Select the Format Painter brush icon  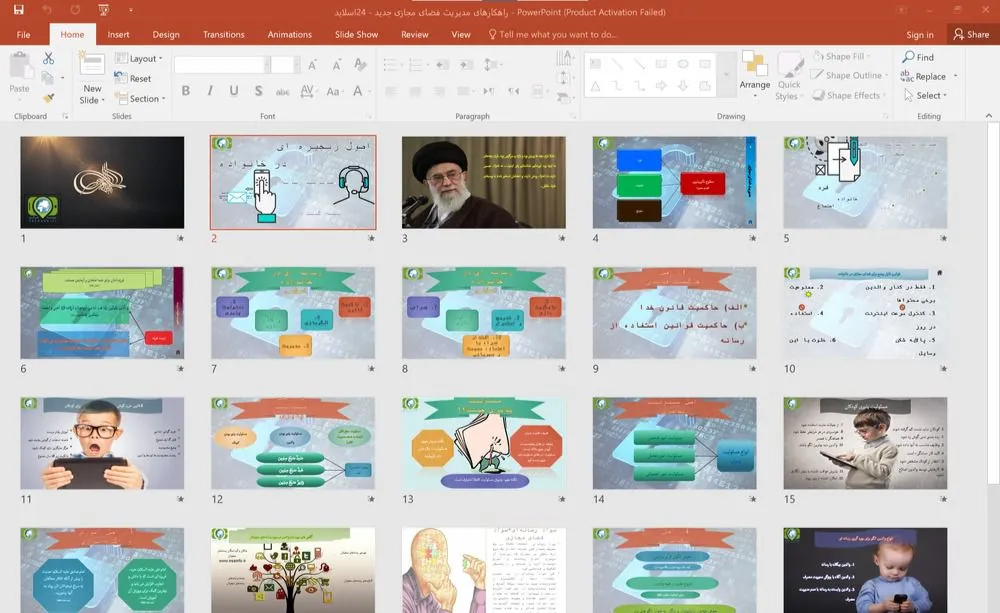(48, 98)
